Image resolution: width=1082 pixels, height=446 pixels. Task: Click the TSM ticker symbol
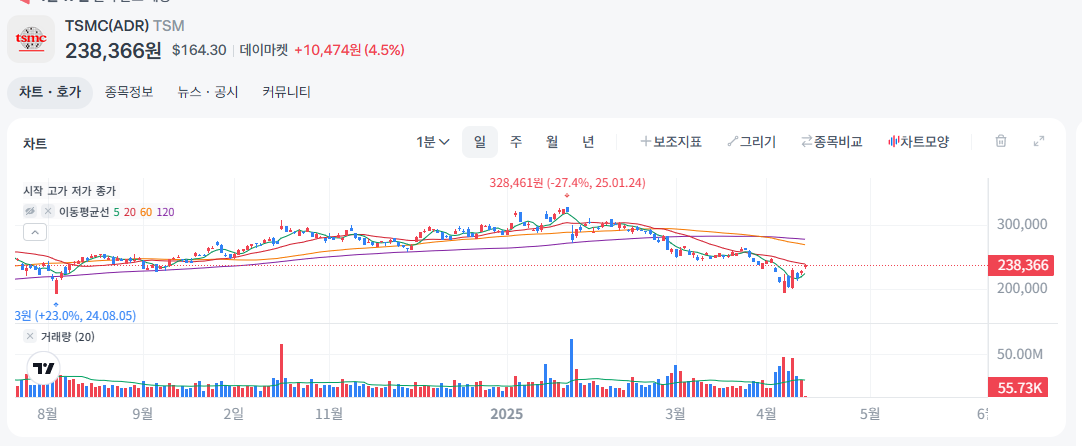tap(168, 26)
